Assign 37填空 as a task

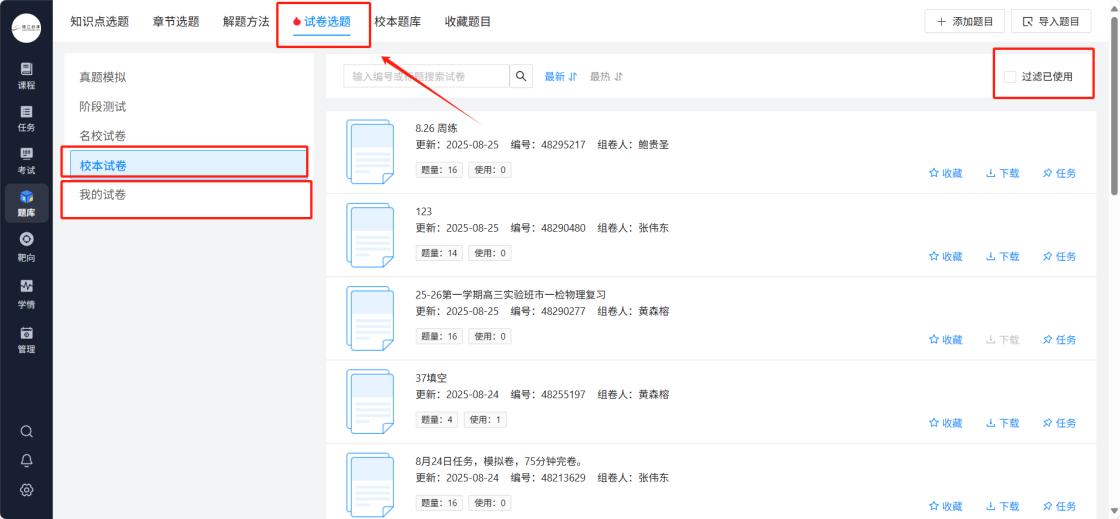tap(1059, 423)
